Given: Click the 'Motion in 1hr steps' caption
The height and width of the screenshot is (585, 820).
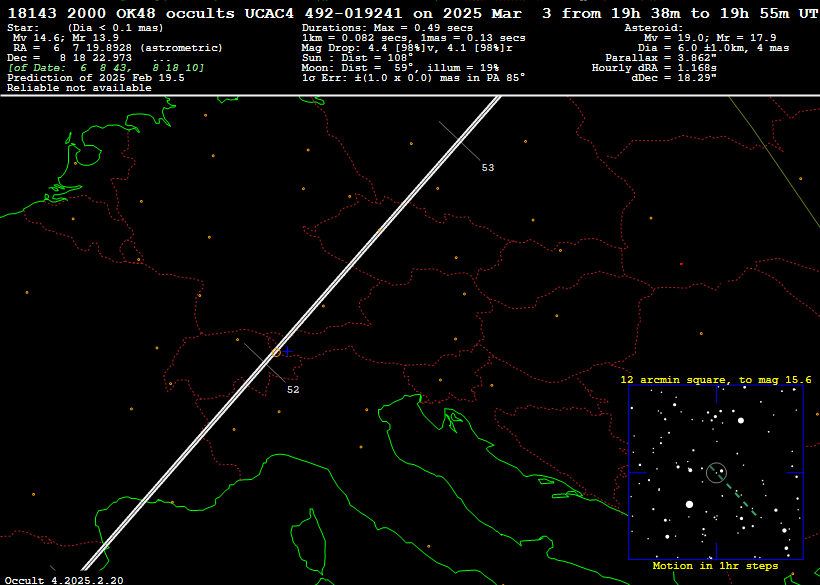Looking at the screenshot, I should 715,566.
